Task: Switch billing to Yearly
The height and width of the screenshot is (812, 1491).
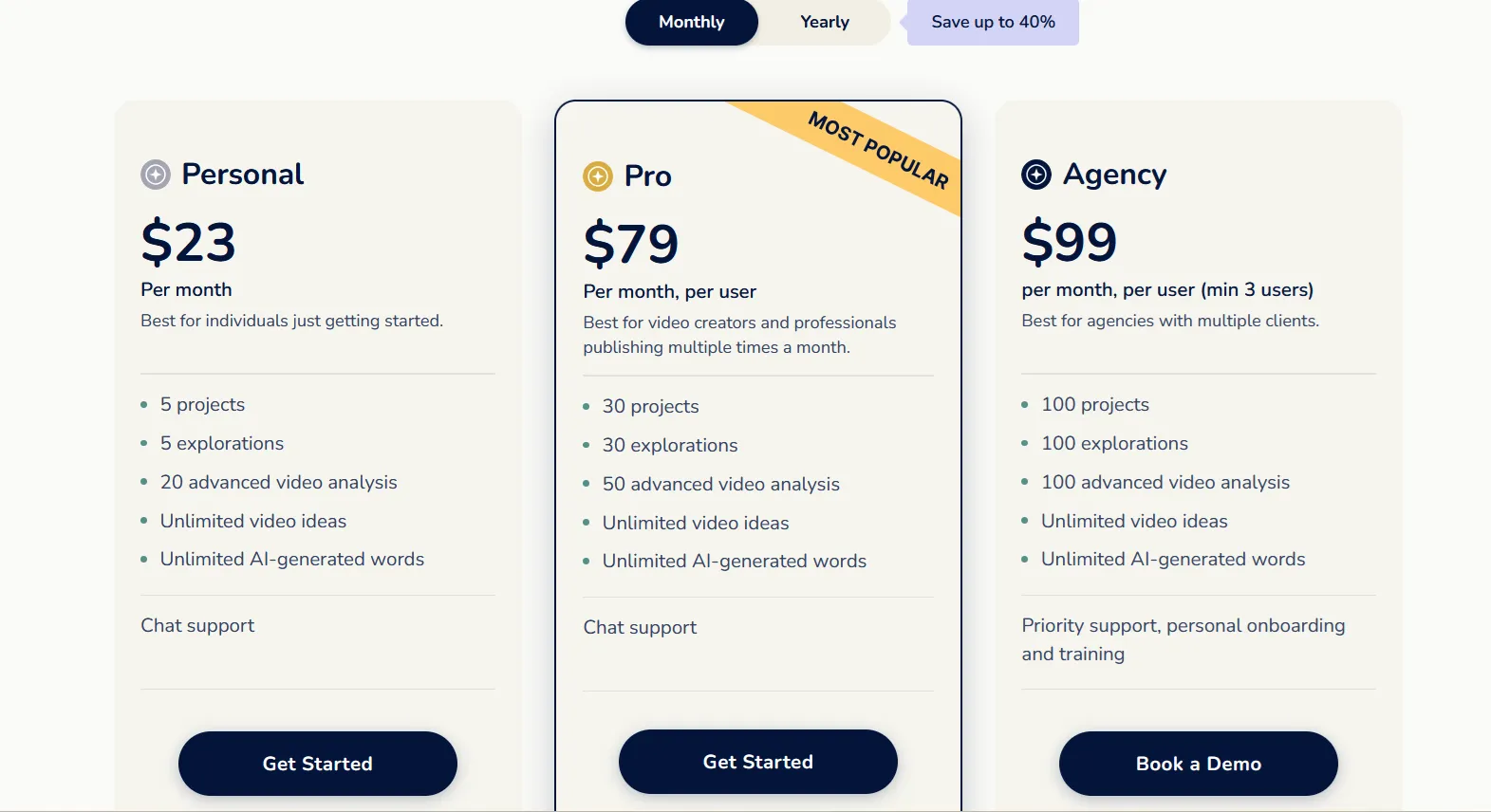Action: pos(824,22)
